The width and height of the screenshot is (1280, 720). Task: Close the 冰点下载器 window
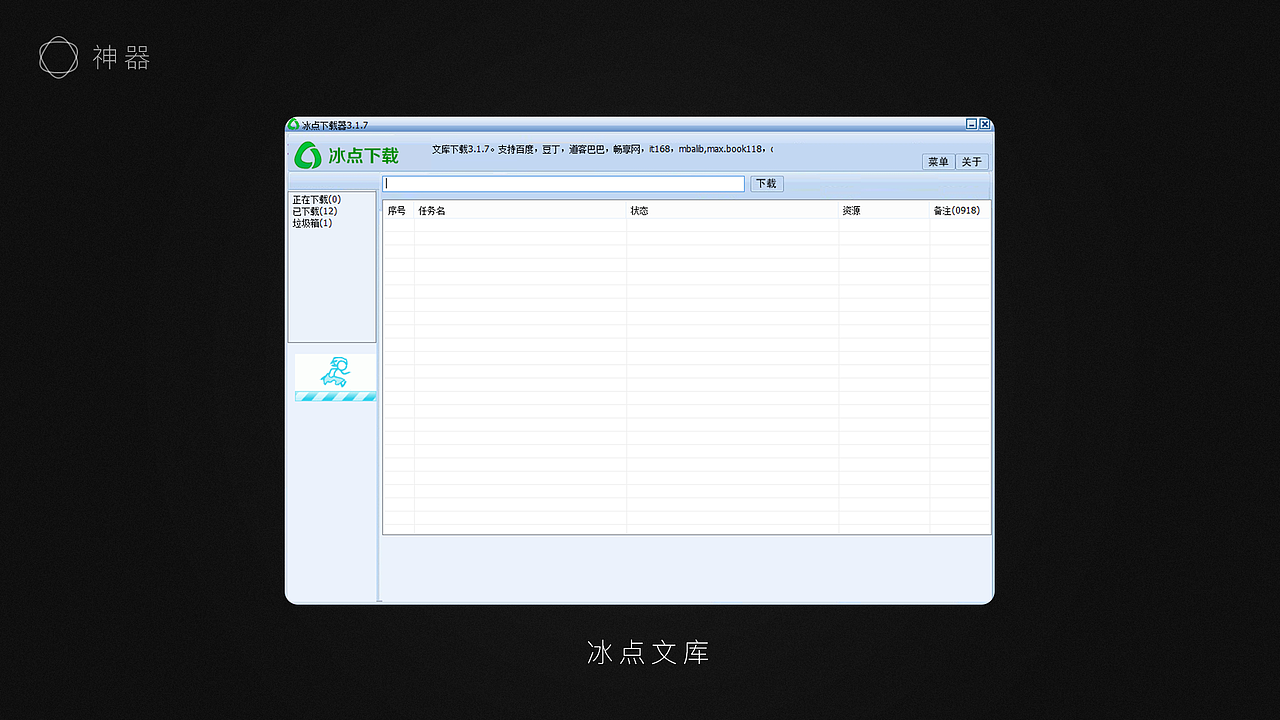click(x=985, y=124)
